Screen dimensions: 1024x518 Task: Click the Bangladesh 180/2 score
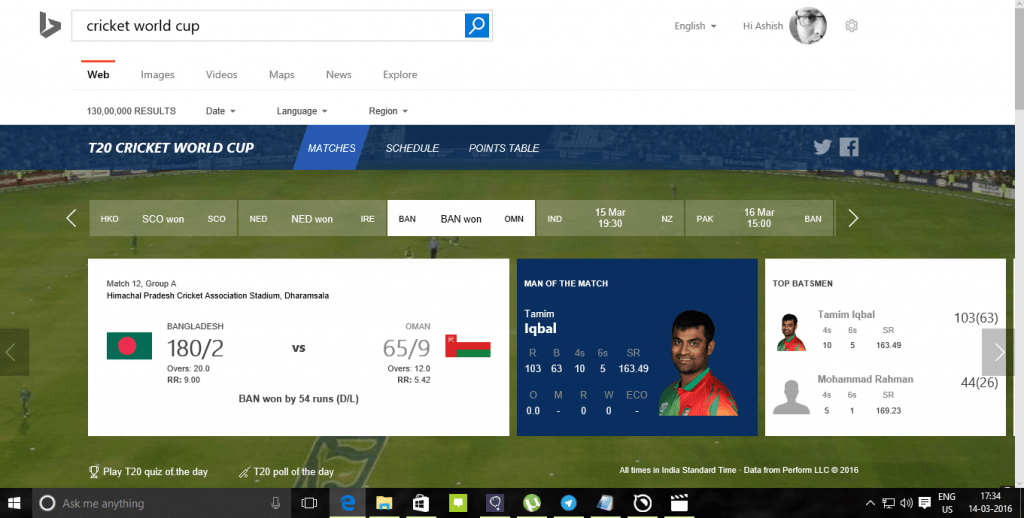point(195,348)
